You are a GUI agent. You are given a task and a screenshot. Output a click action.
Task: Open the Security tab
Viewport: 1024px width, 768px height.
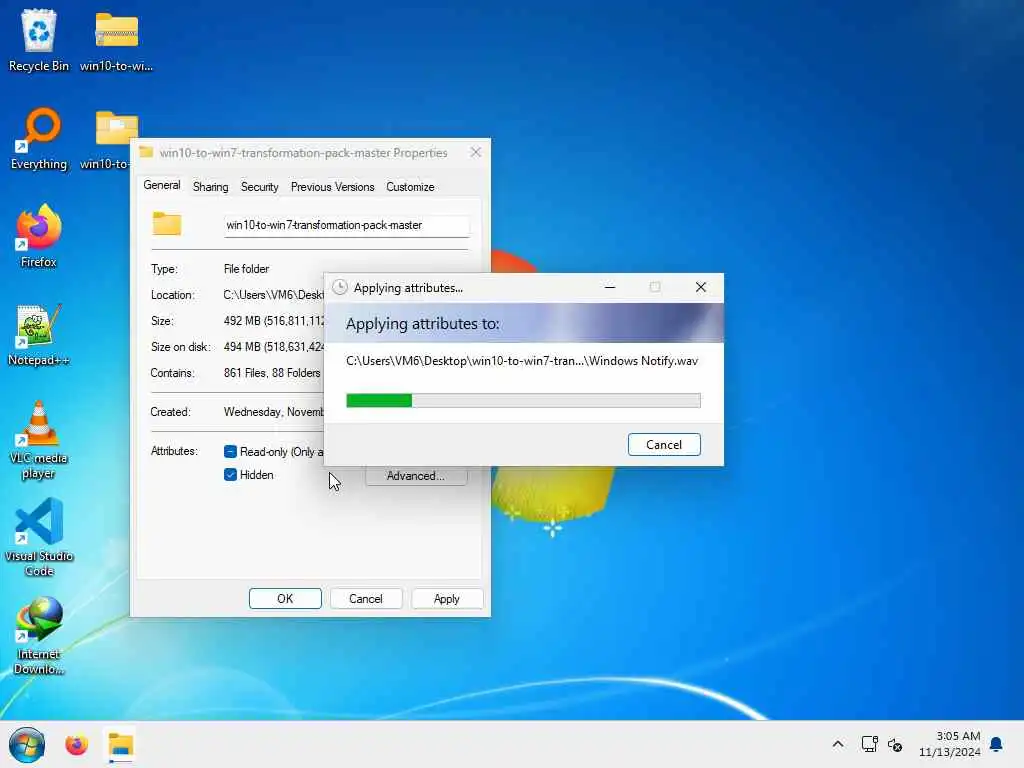(x=259, y=187)
